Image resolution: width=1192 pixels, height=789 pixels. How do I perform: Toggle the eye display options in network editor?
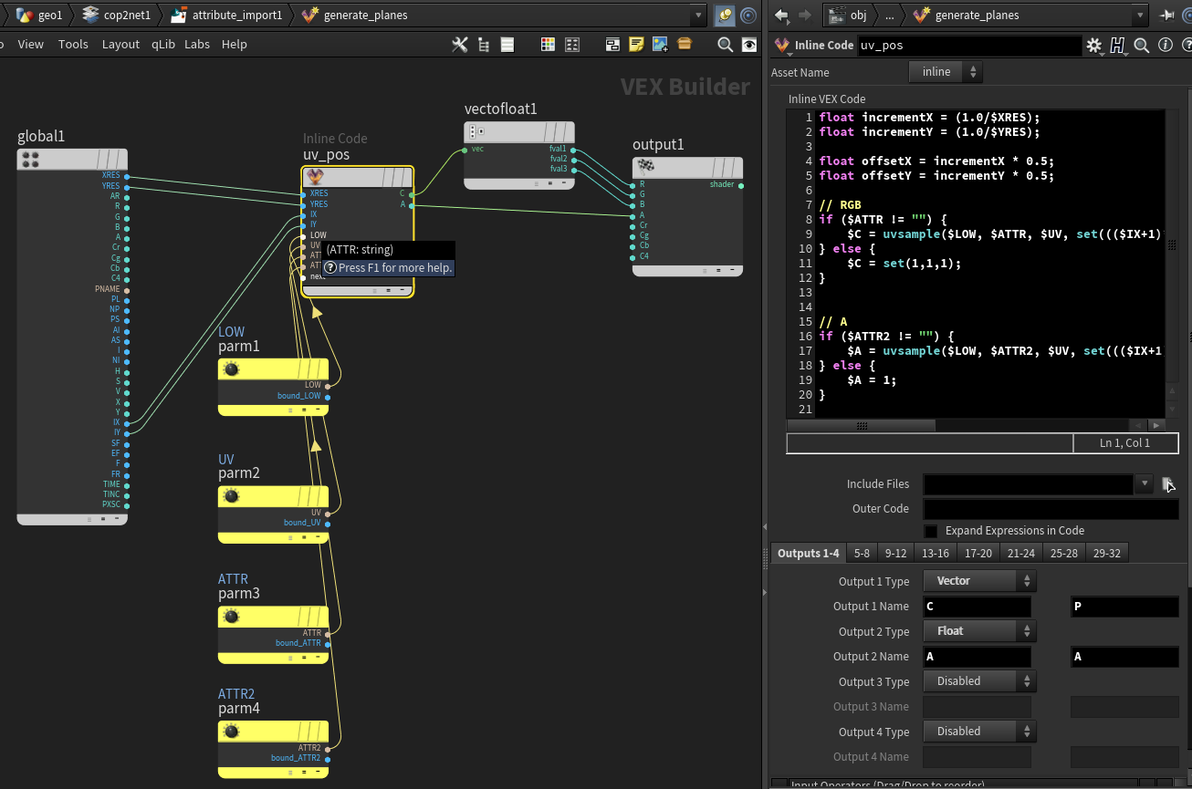coord(749,44)
